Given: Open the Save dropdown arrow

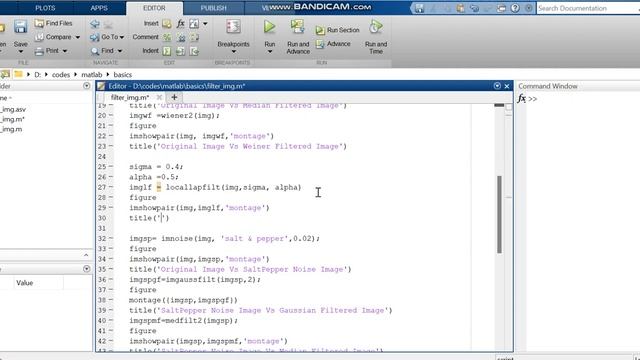Looking at the screenshot, I should click(x=20, y=51).
